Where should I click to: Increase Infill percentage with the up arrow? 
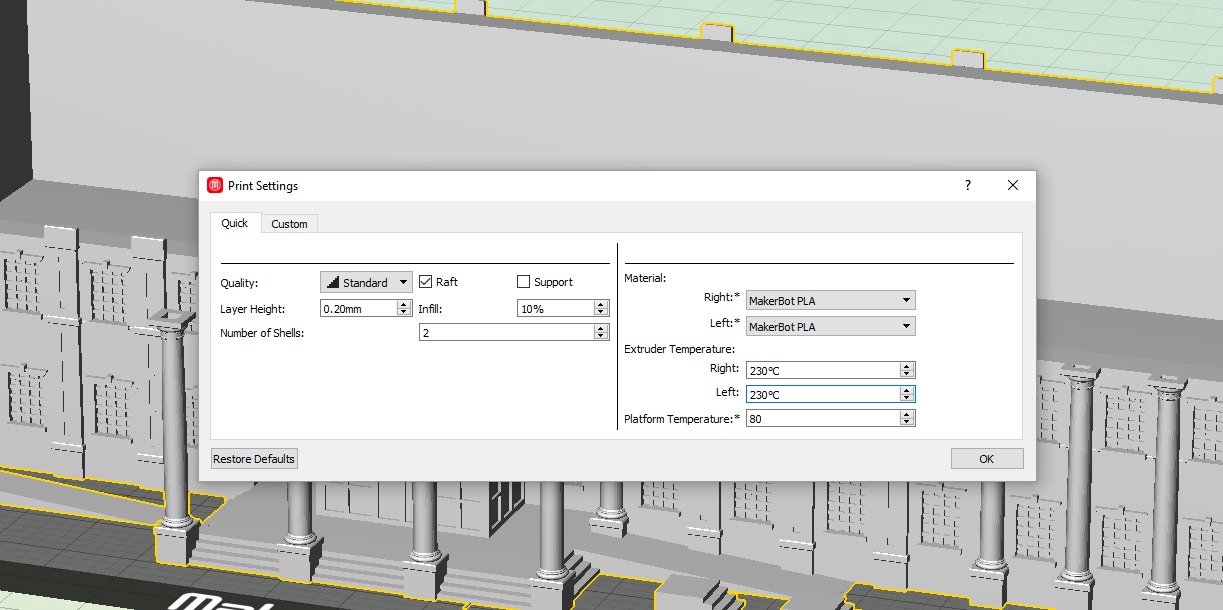click(x=602, y=304)
